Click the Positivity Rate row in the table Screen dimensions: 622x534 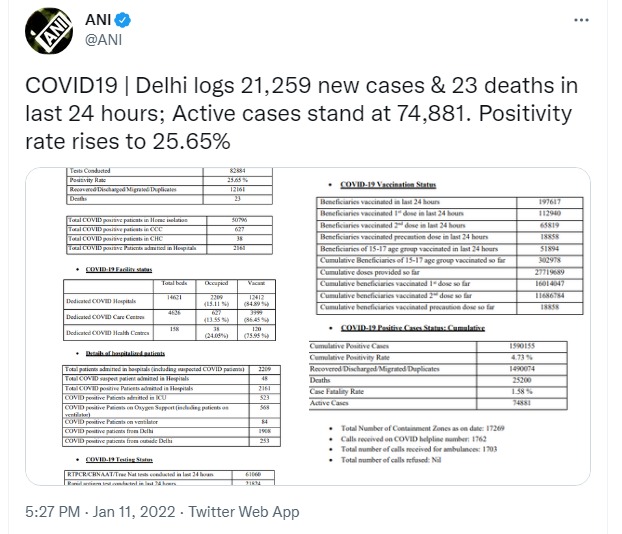click(169, 180)
